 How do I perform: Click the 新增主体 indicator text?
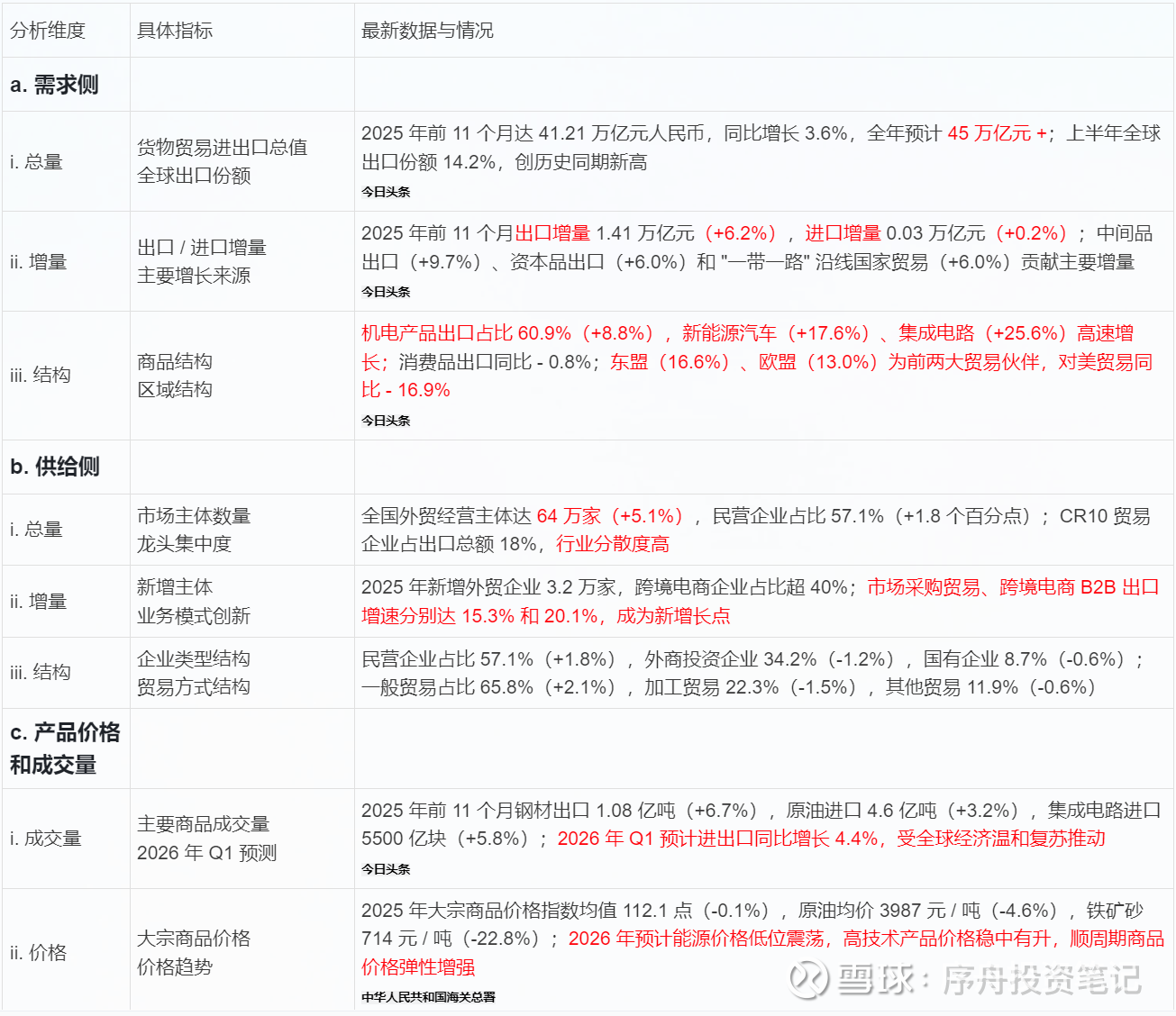tap(175, 587)
